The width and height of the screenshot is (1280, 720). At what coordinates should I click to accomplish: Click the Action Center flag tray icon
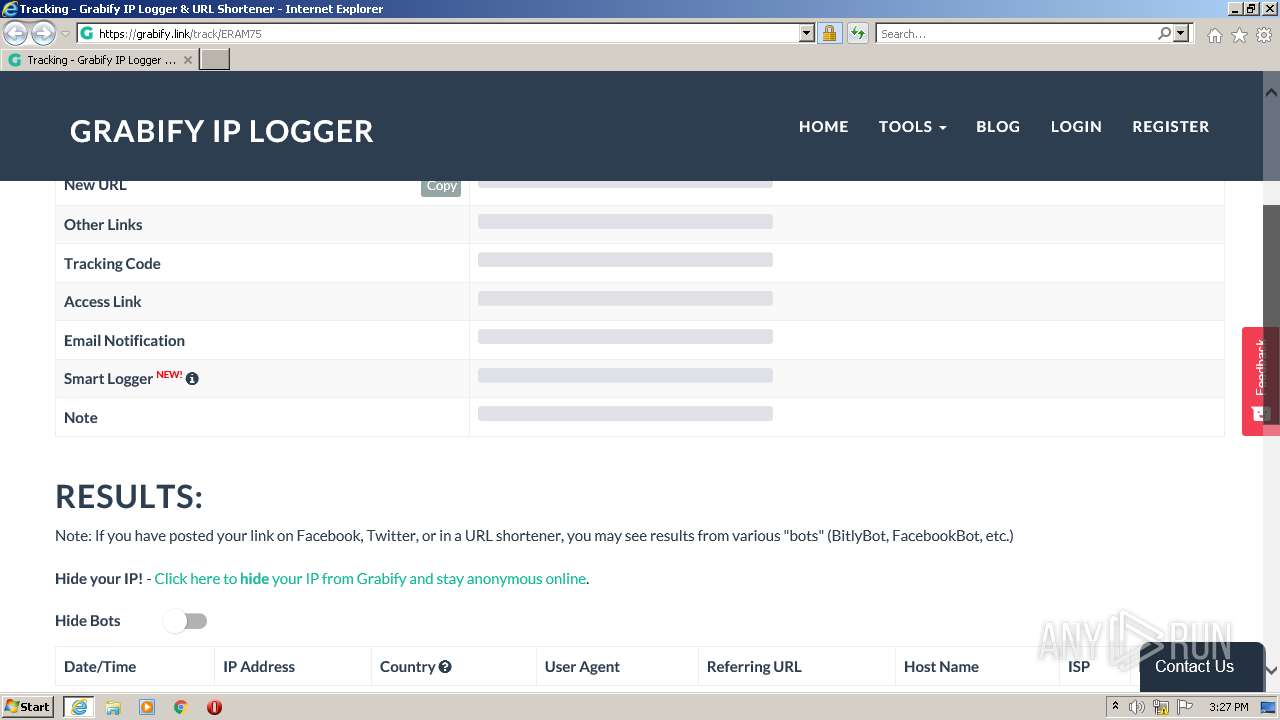tap(1185, 707)
